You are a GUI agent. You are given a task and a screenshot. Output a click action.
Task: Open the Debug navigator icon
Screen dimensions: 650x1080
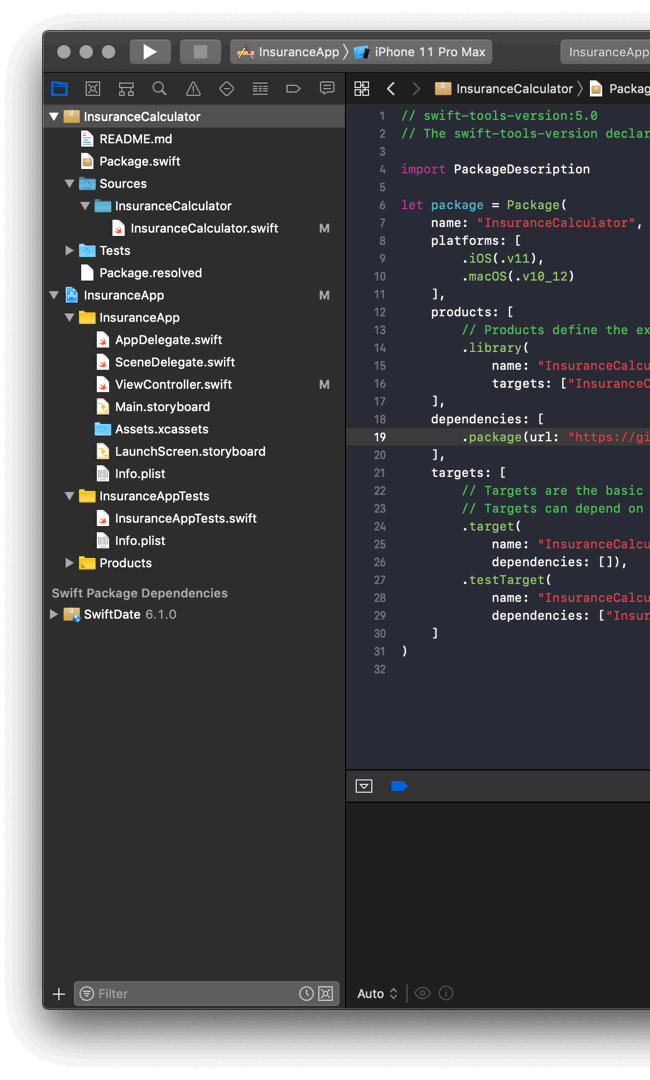point(260,88)
